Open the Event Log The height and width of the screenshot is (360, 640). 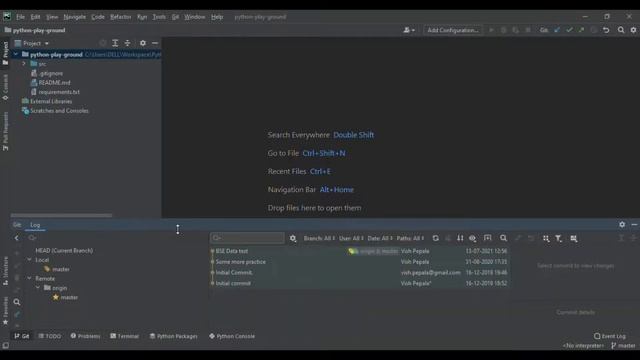pos(610,336)
